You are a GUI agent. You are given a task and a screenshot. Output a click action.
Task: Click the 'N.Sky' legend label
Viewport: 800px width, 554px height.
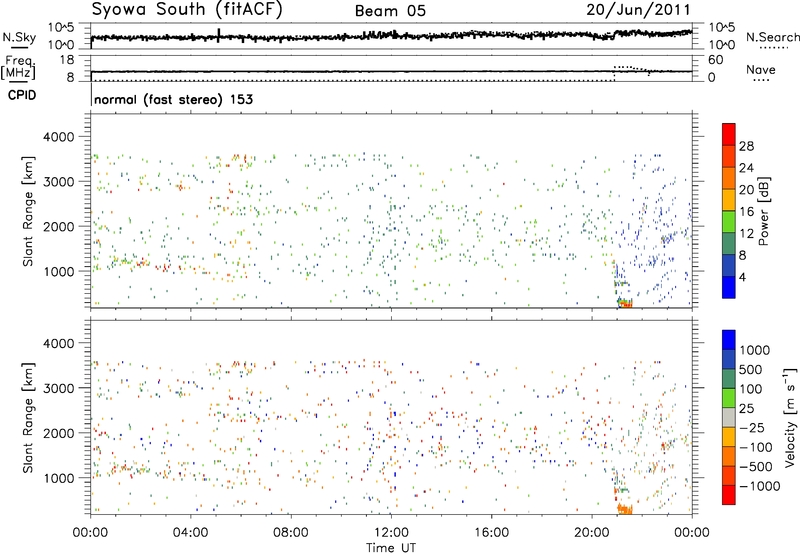(x=19, y=37)
